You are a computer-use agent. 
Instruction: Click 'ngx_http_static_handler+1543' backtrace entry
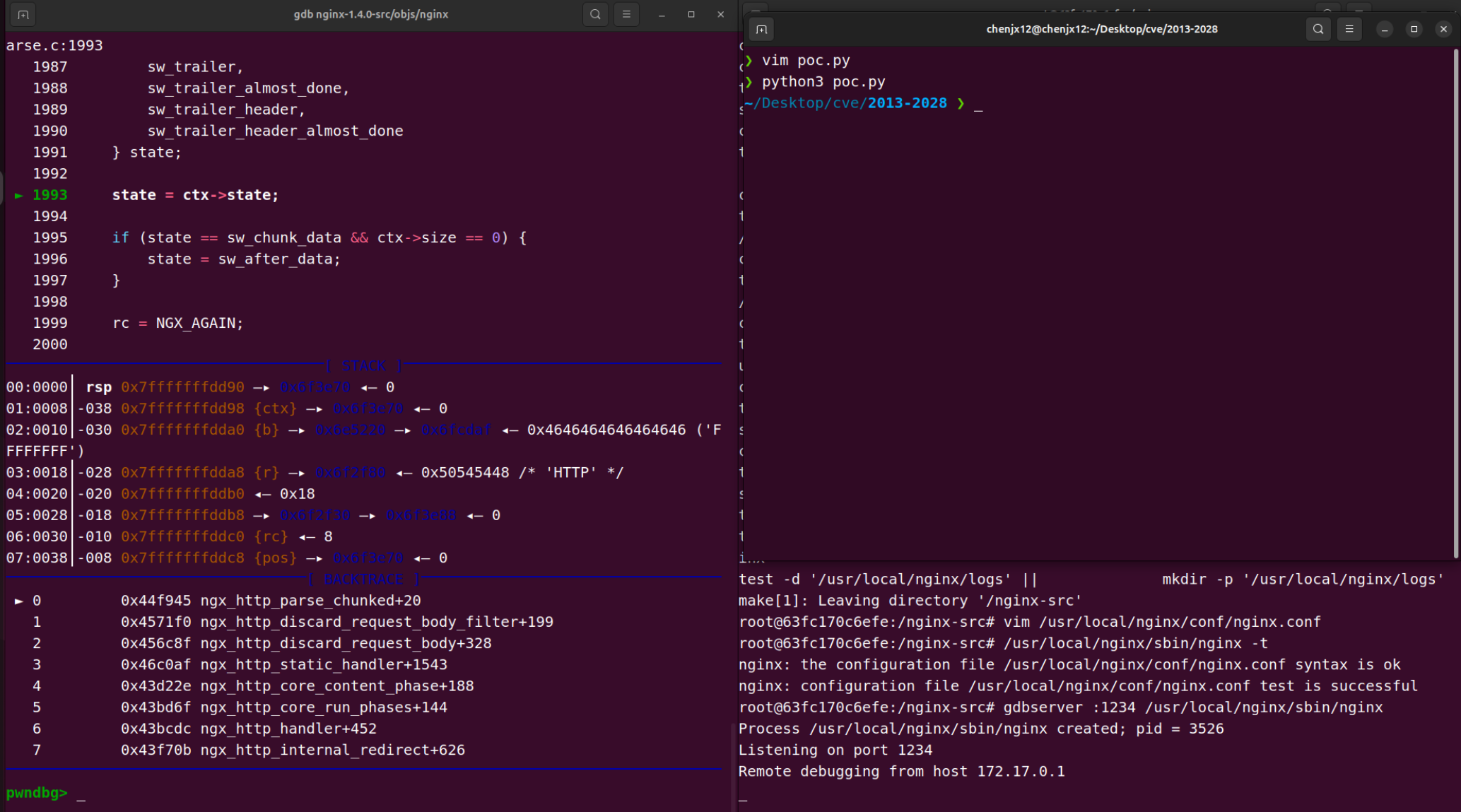pyautogui.click(x=324, y=664)
